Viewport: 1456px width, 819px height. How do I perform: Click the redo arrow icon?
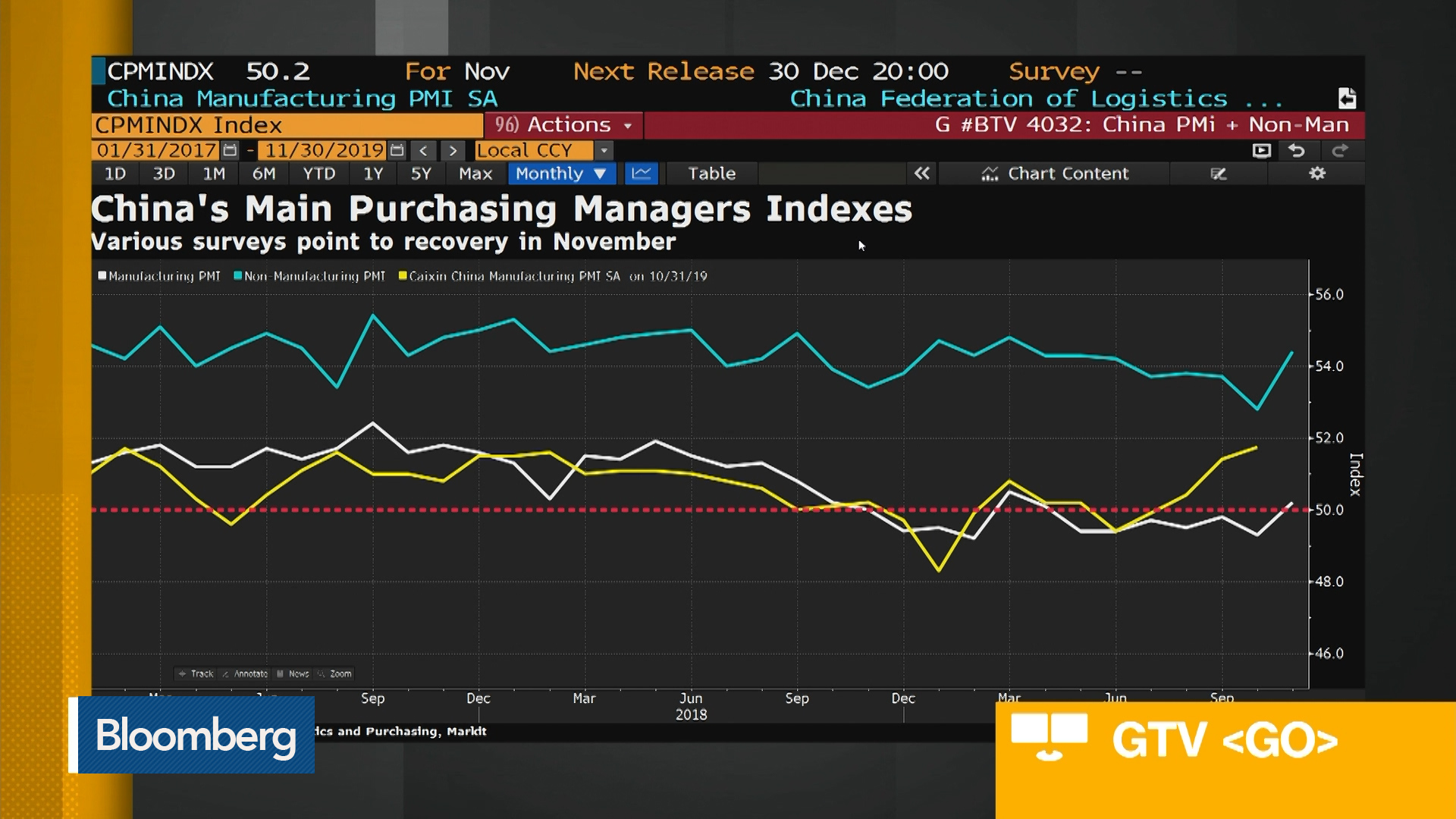coord(1338,150)
